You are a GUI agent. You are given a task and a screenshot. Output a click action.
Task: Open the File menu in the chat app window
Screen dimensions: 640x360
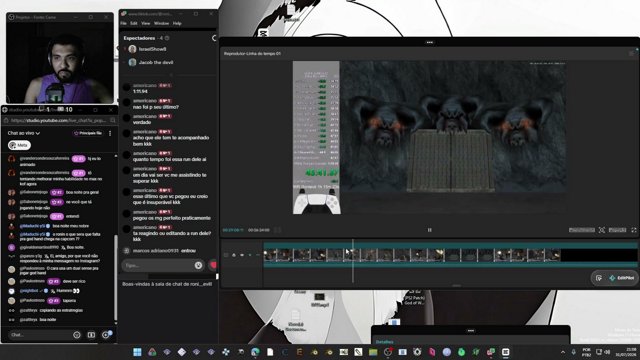point(124,24)
